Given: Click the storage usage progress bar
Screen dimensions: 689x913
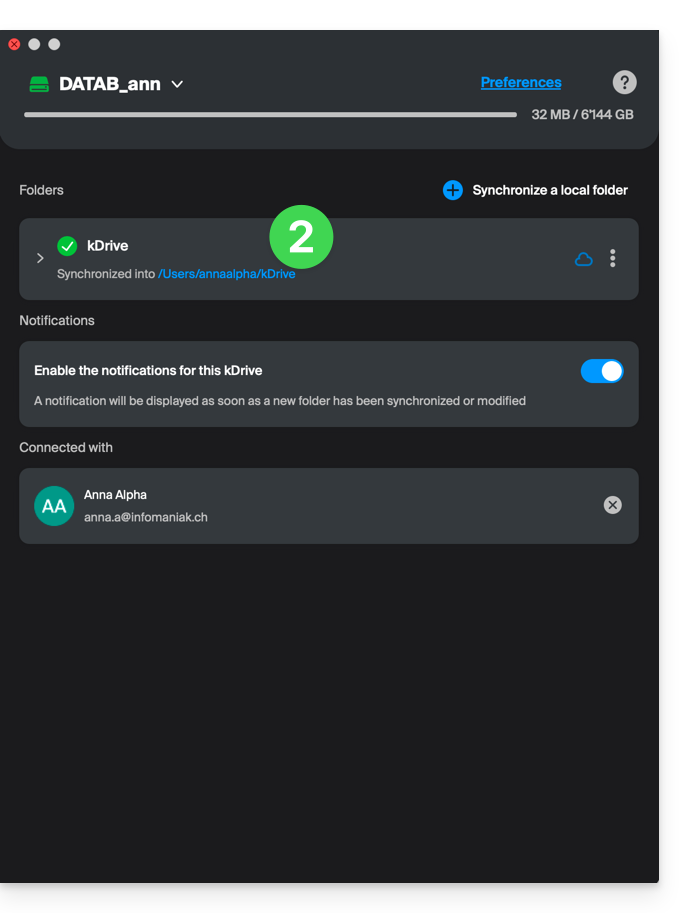Looking at the screenshot, I should click(270, 115).
